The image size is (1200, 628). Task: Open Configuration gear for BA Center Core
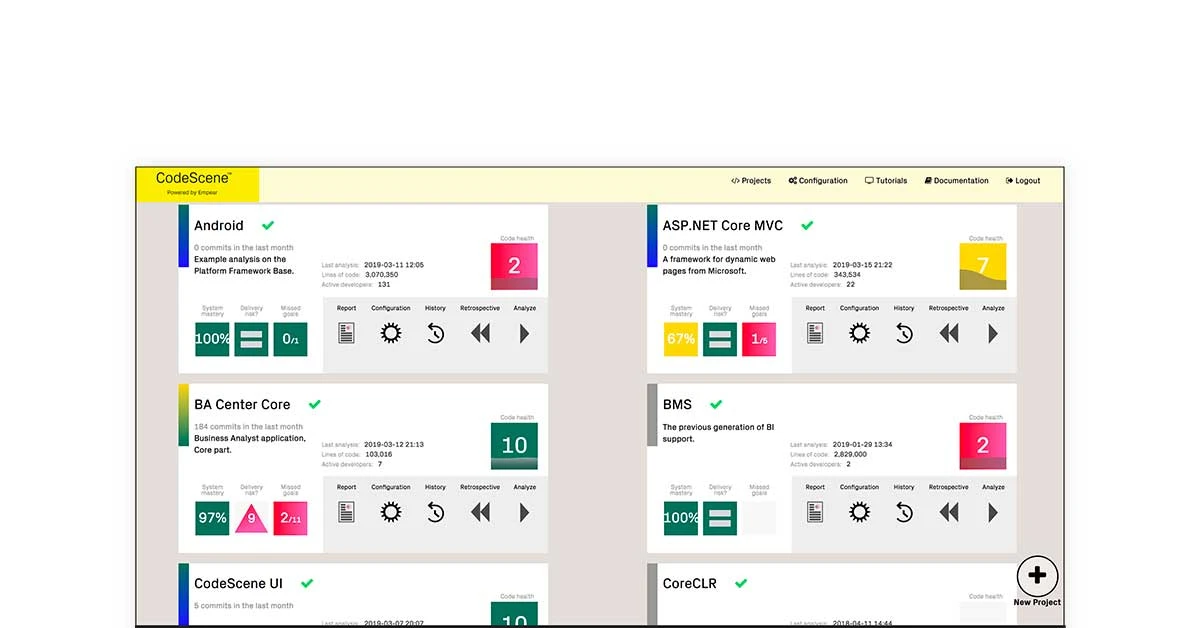click(x=391, y=513)
